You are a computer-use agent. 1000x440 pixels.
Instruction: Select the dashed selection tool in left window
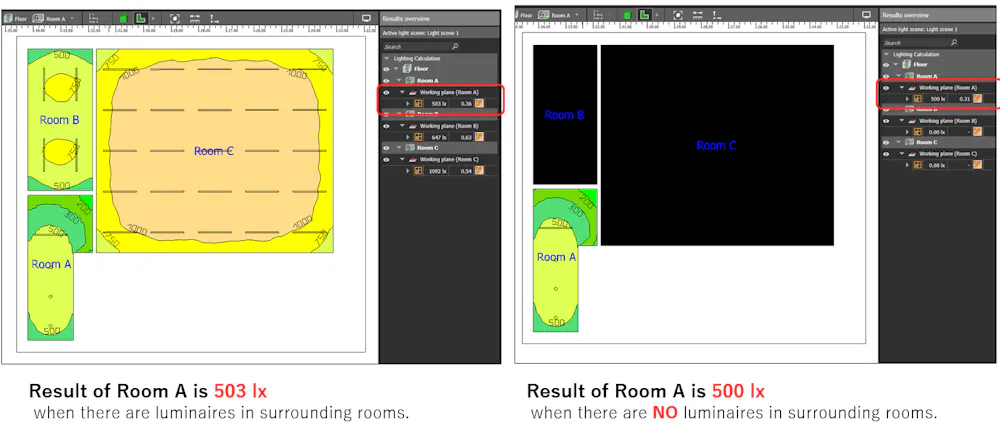click(93, 19)
